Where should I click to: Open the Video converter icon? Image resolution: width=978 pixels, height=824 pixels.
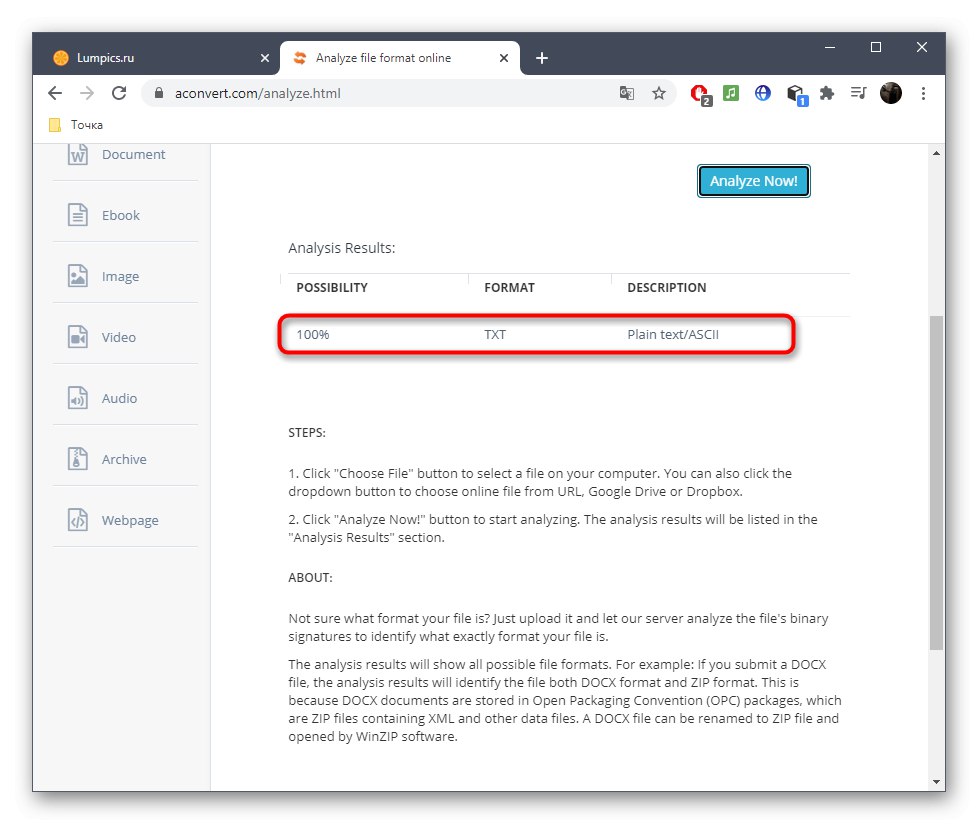pos(77,337)
